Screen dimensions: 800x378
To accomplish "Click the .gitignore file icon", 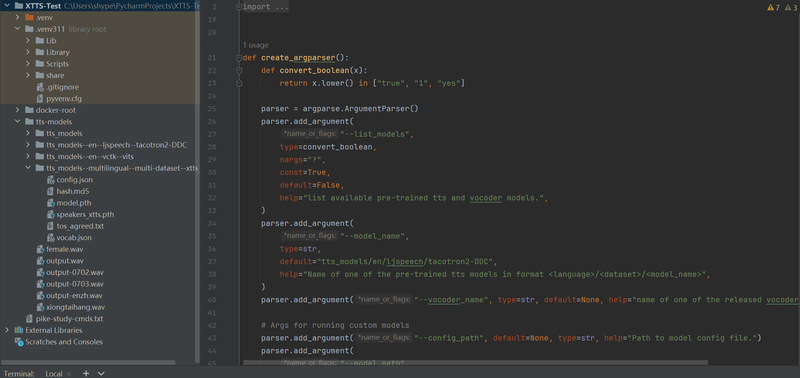I will (x=40, y=87).
